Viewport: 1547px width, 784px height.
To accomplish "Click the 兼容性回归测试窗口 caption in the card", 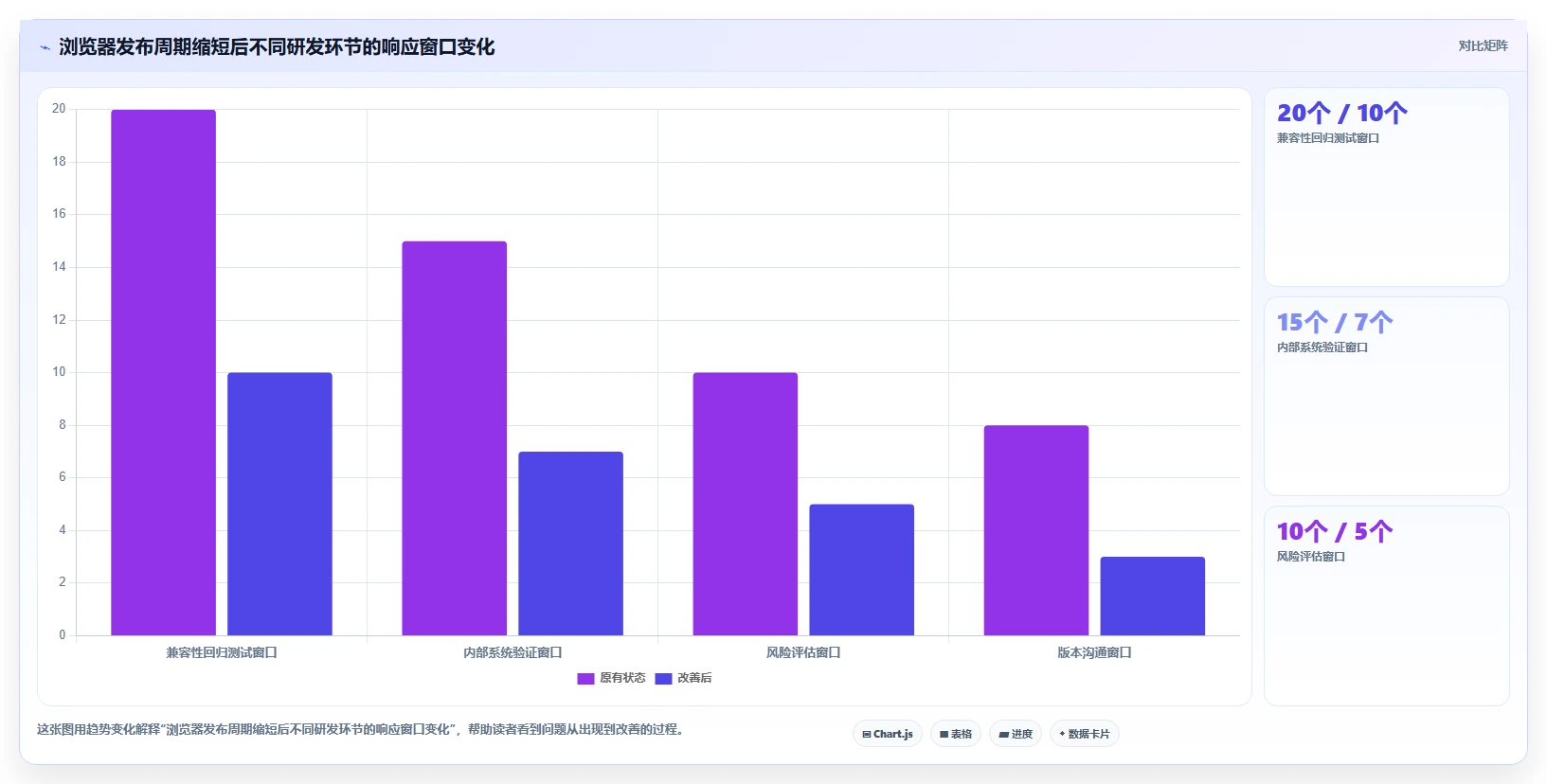I will coord(1327,138).
